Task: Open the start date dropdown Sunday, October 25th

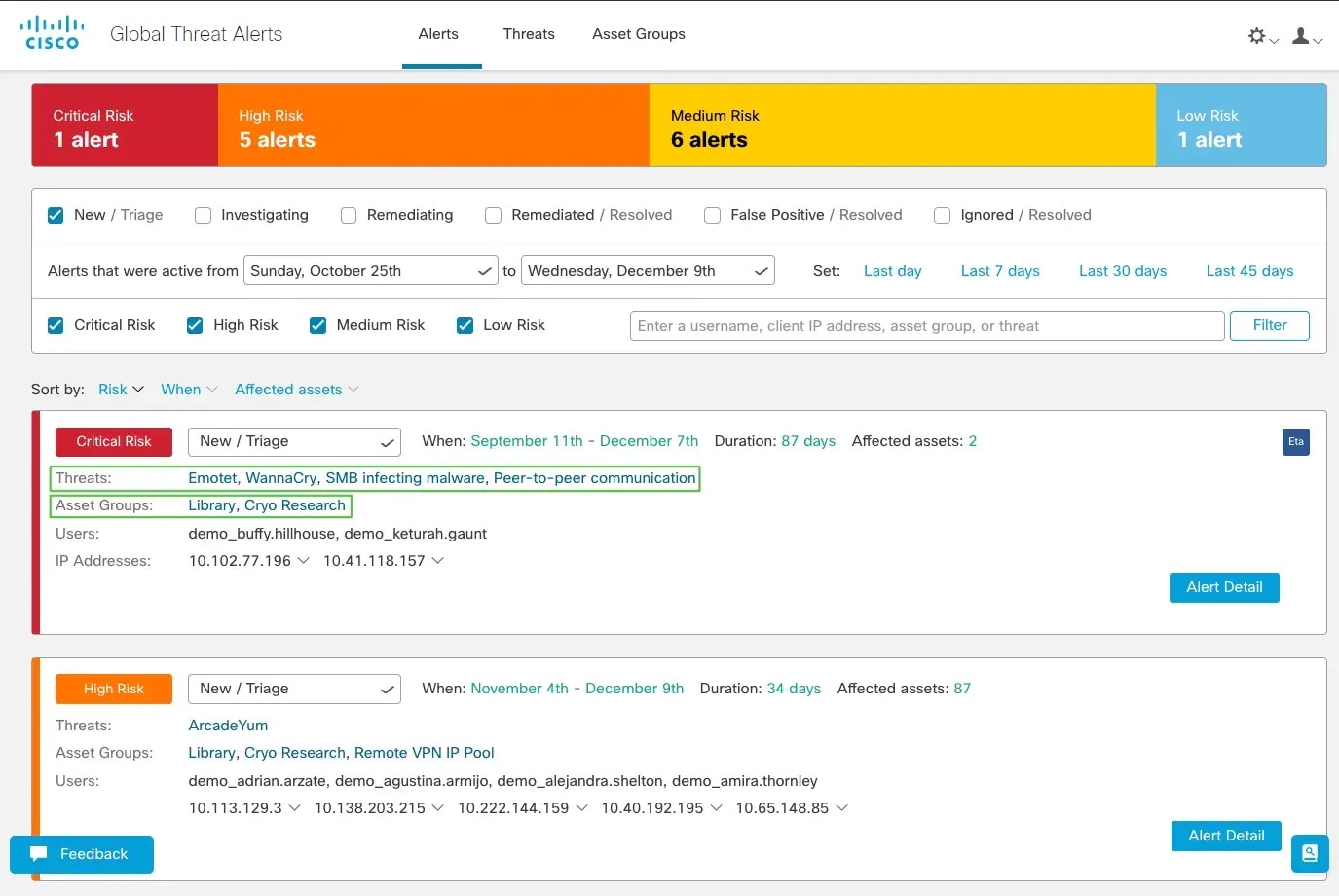Action: pyautogui.click(x=371, y=271)
